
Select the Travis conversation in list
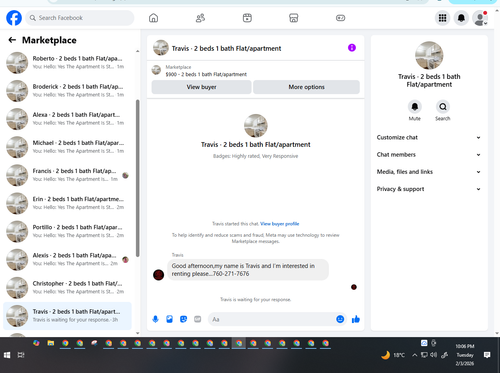pos(67,316)
